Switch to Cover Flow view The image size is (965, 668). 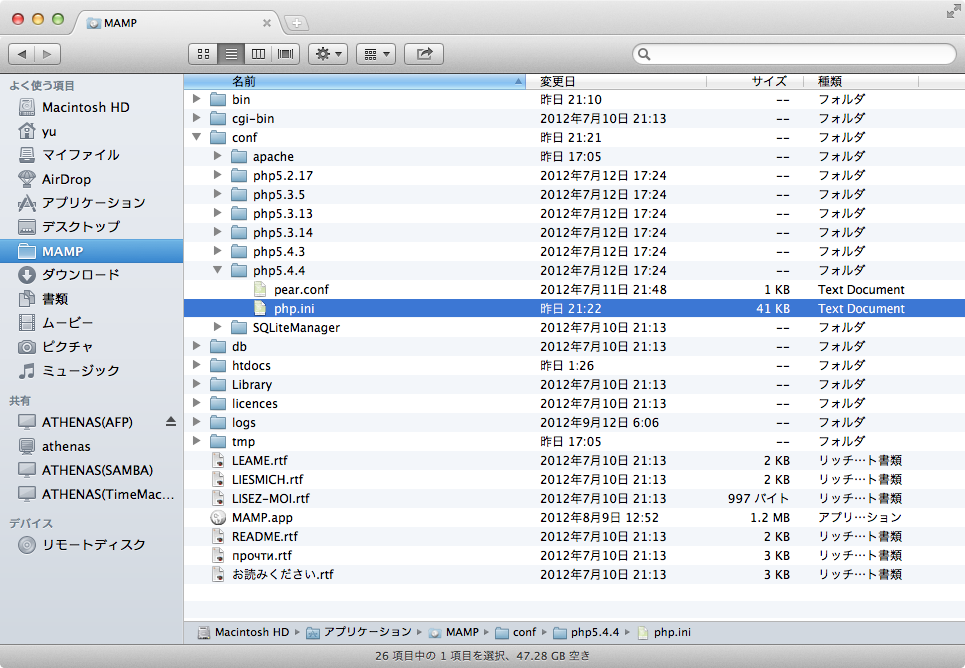click(x=286, y=54)
